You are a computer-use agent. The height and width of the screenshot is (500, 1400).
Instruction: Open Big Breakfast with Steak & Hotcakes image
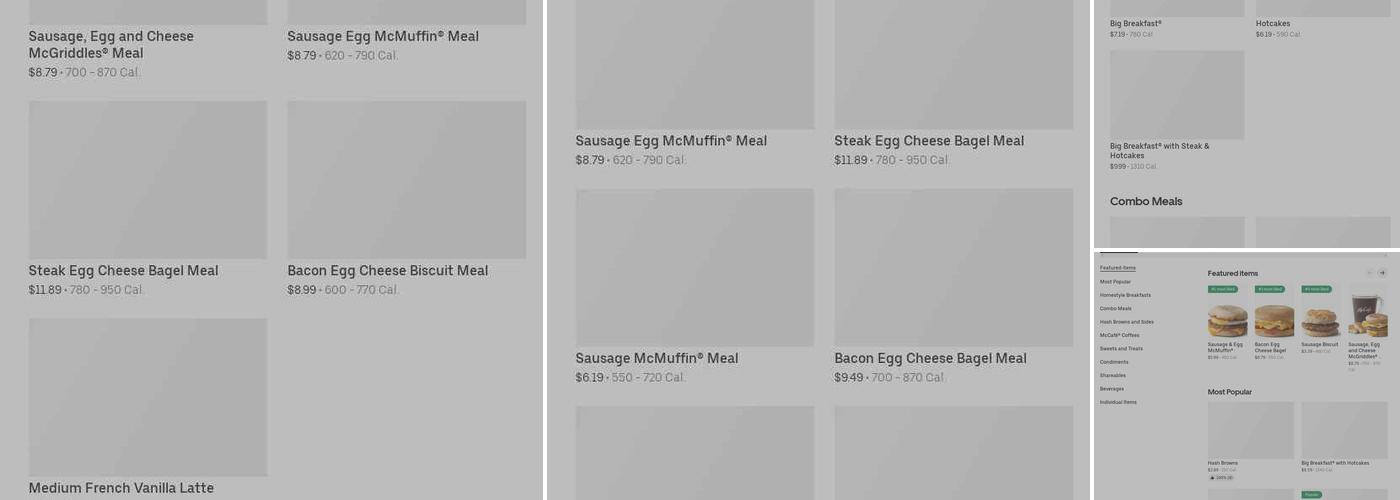(x=1177, y=95)
